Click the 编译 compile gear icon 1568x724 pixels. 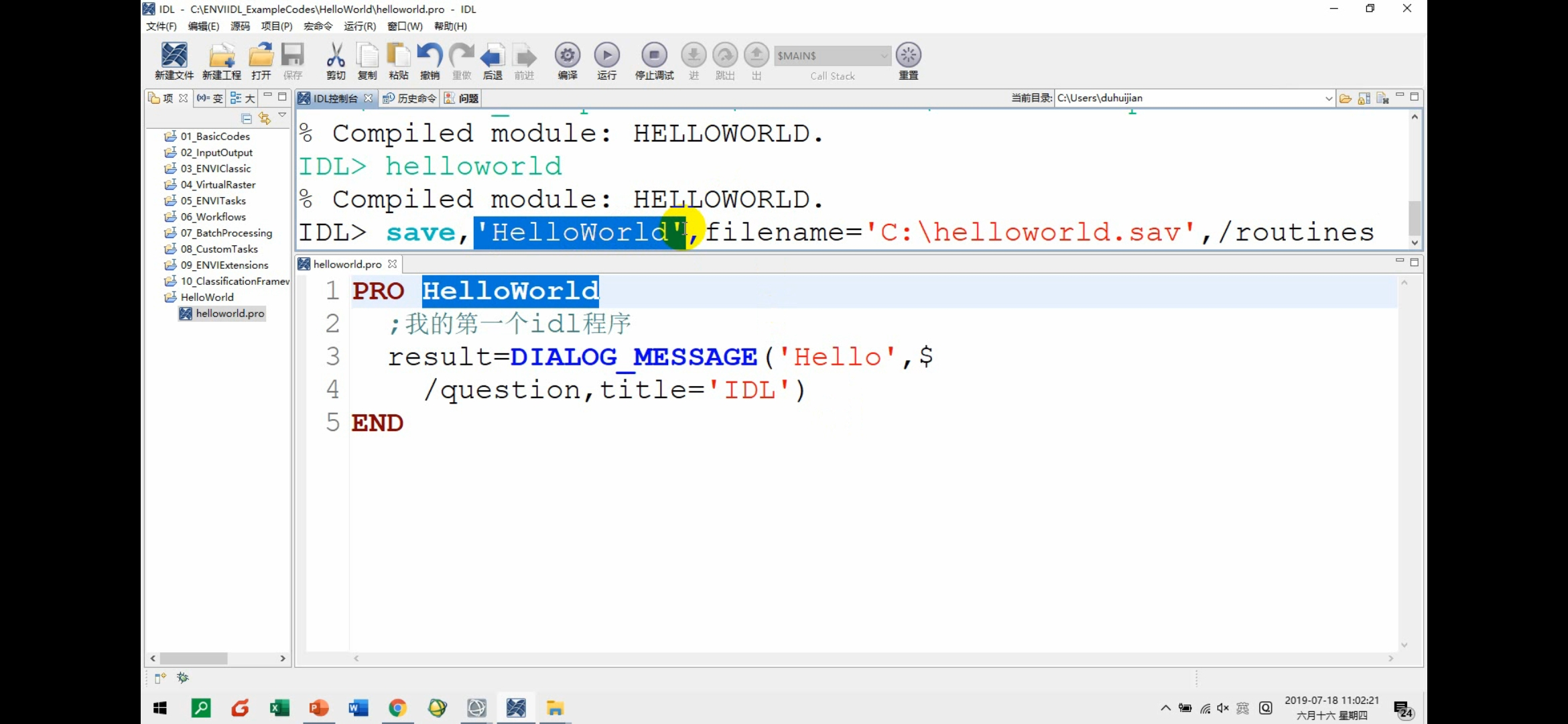click(567, 56)
